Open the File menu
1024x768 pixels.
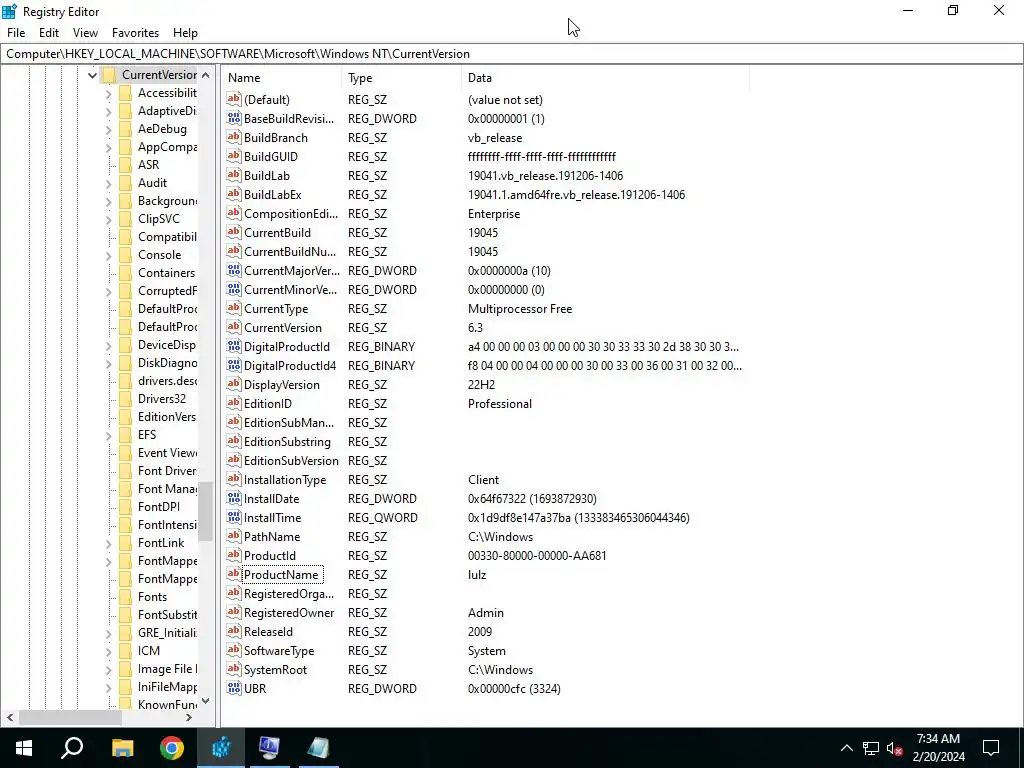16,33
